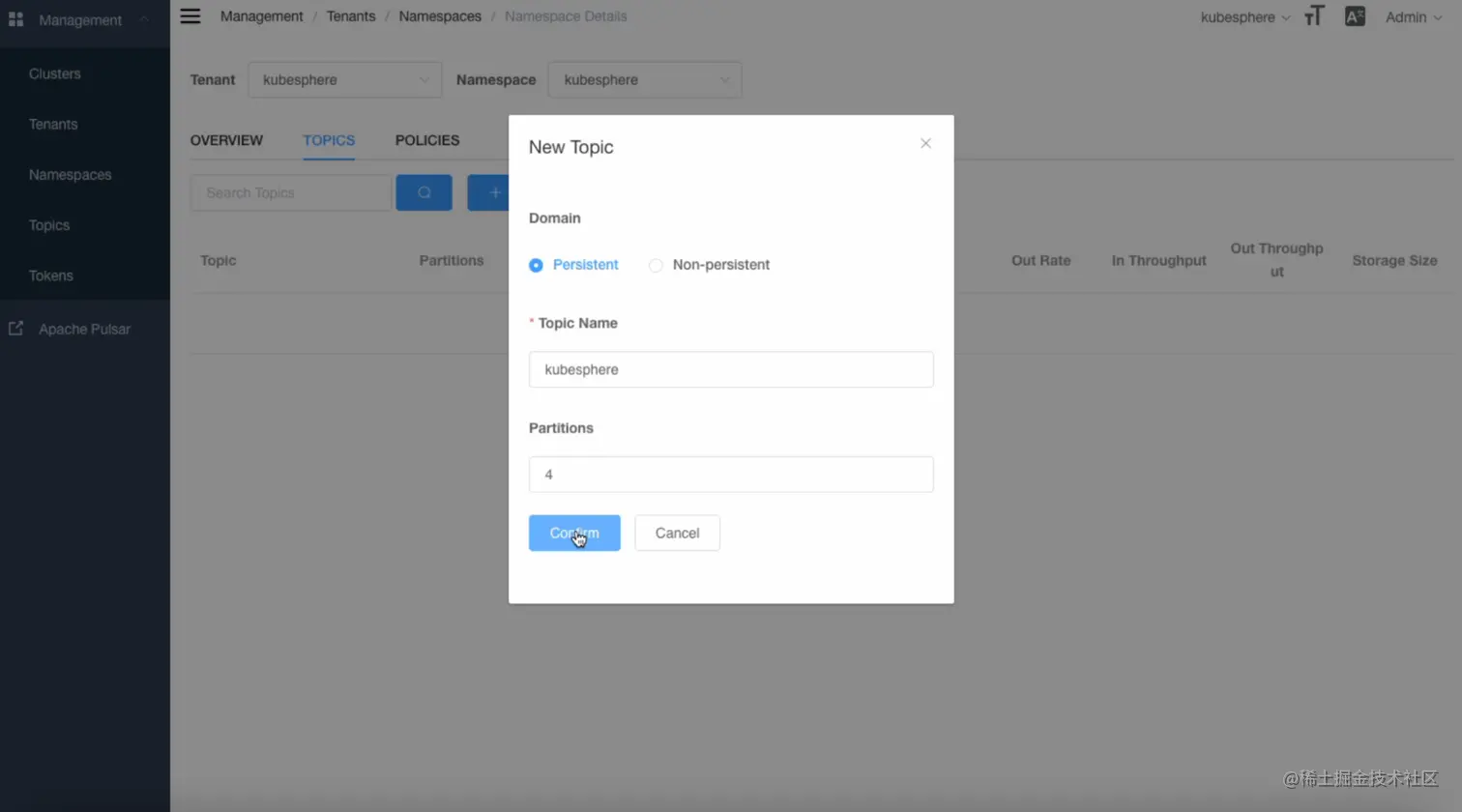The width and height of the screenshot is (1462, 812).
Task: Go to Tenants breadcrumb link
Action: tap(351, 16)
